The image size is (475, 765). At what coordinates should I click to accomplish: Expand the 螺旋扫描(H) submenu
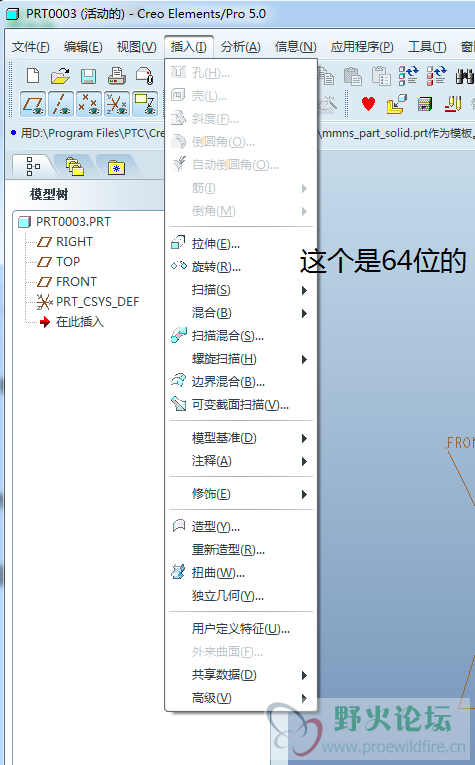click(x=241, y=359)
